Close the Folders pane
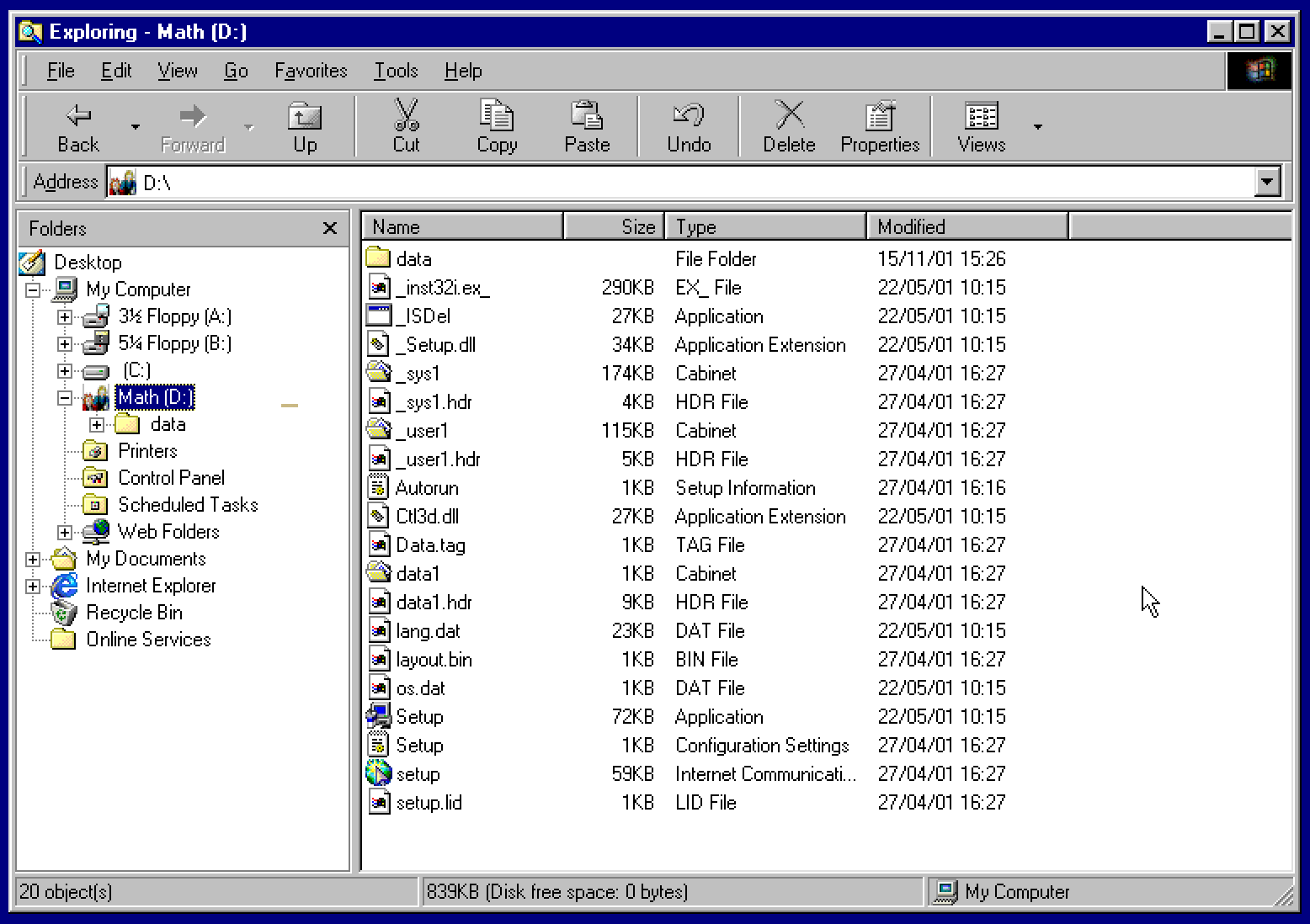This screenshot has width=1310, height=924. tap(330, 228)
